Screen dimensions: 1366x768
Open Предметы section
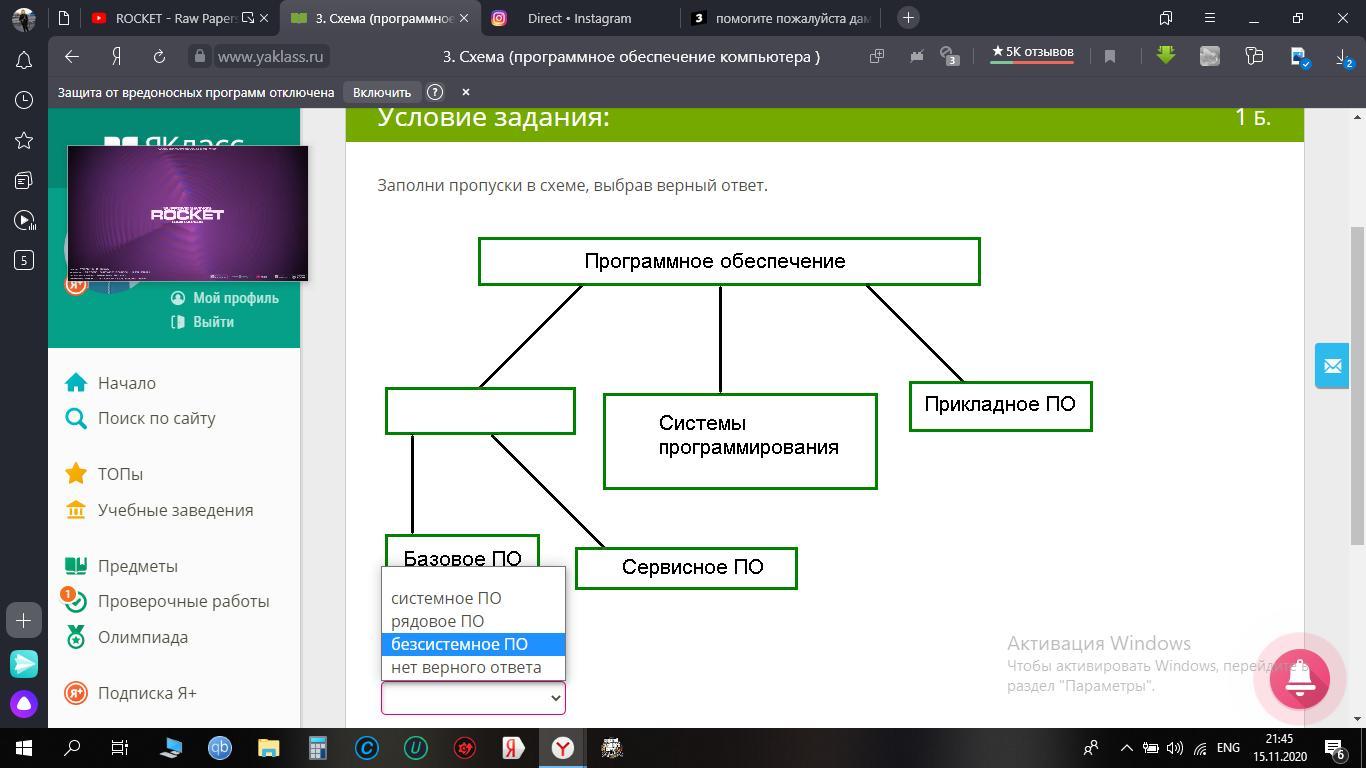121,566
